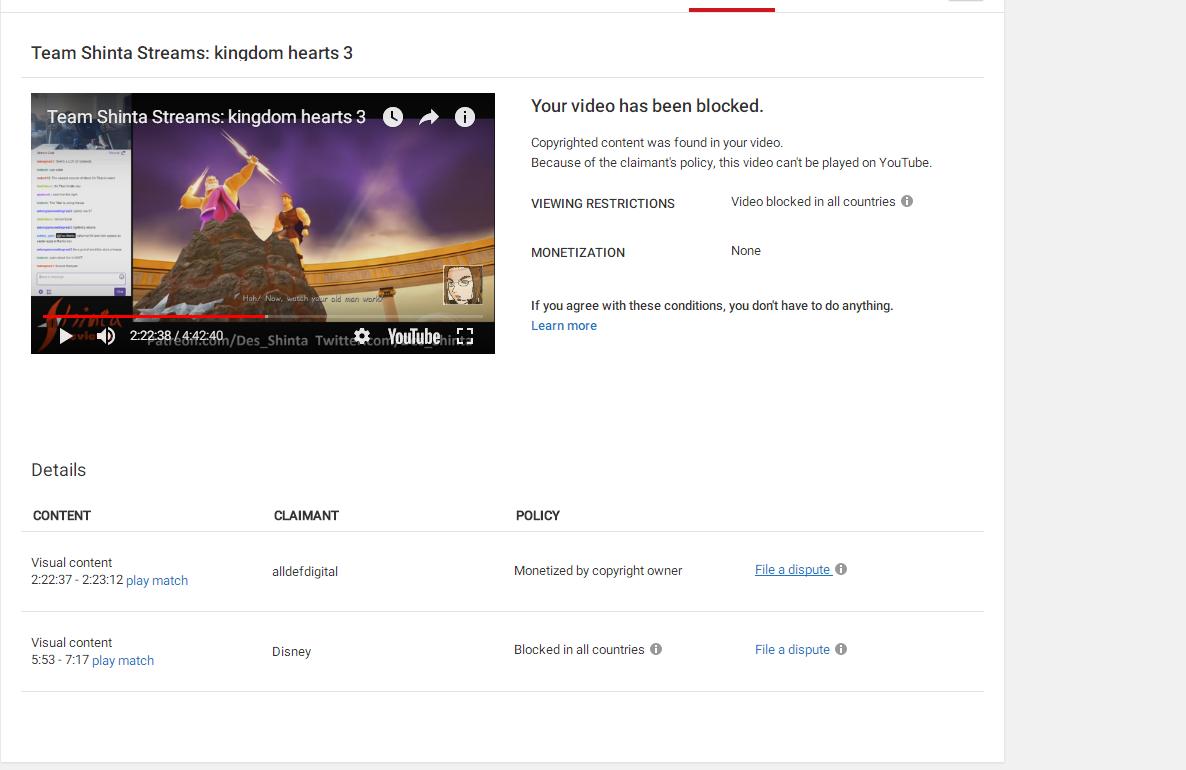Screen dimensions: 1186x770
Task: File a dispute against alldefdigital claim
Action: (x=793, y=570)
